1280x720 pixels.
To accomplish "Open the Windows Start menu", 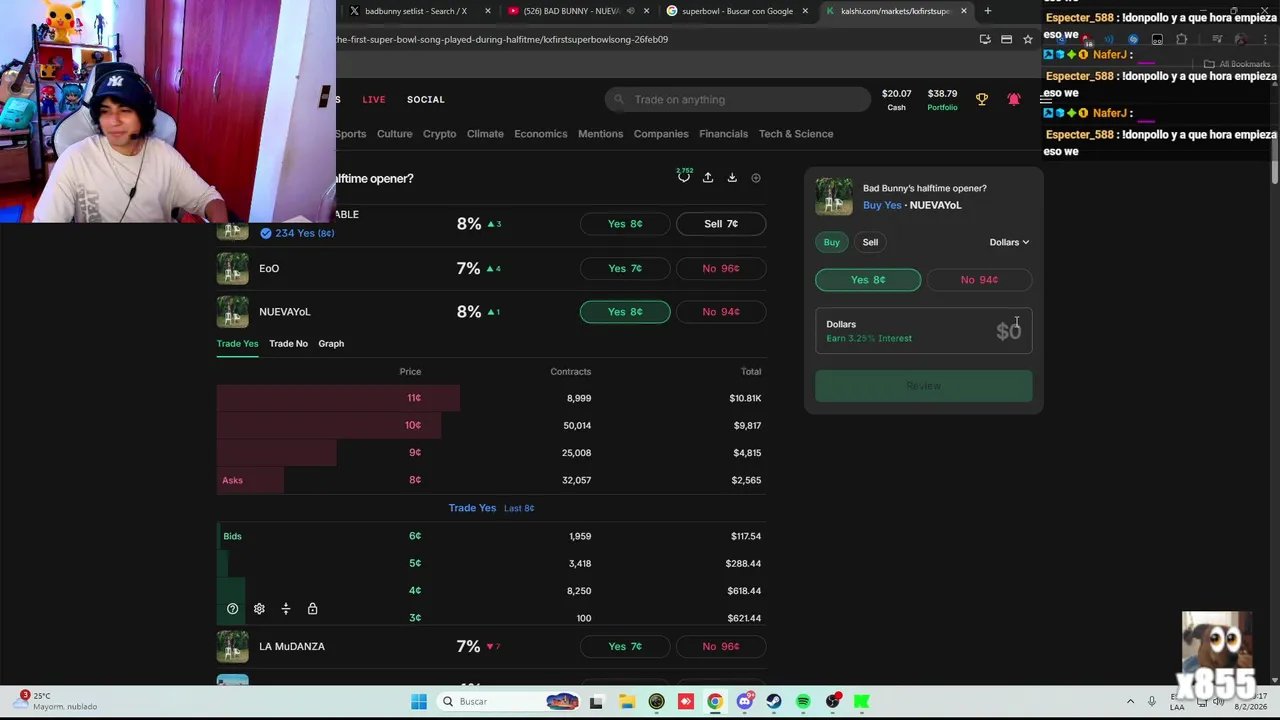I will click(419, 702).
